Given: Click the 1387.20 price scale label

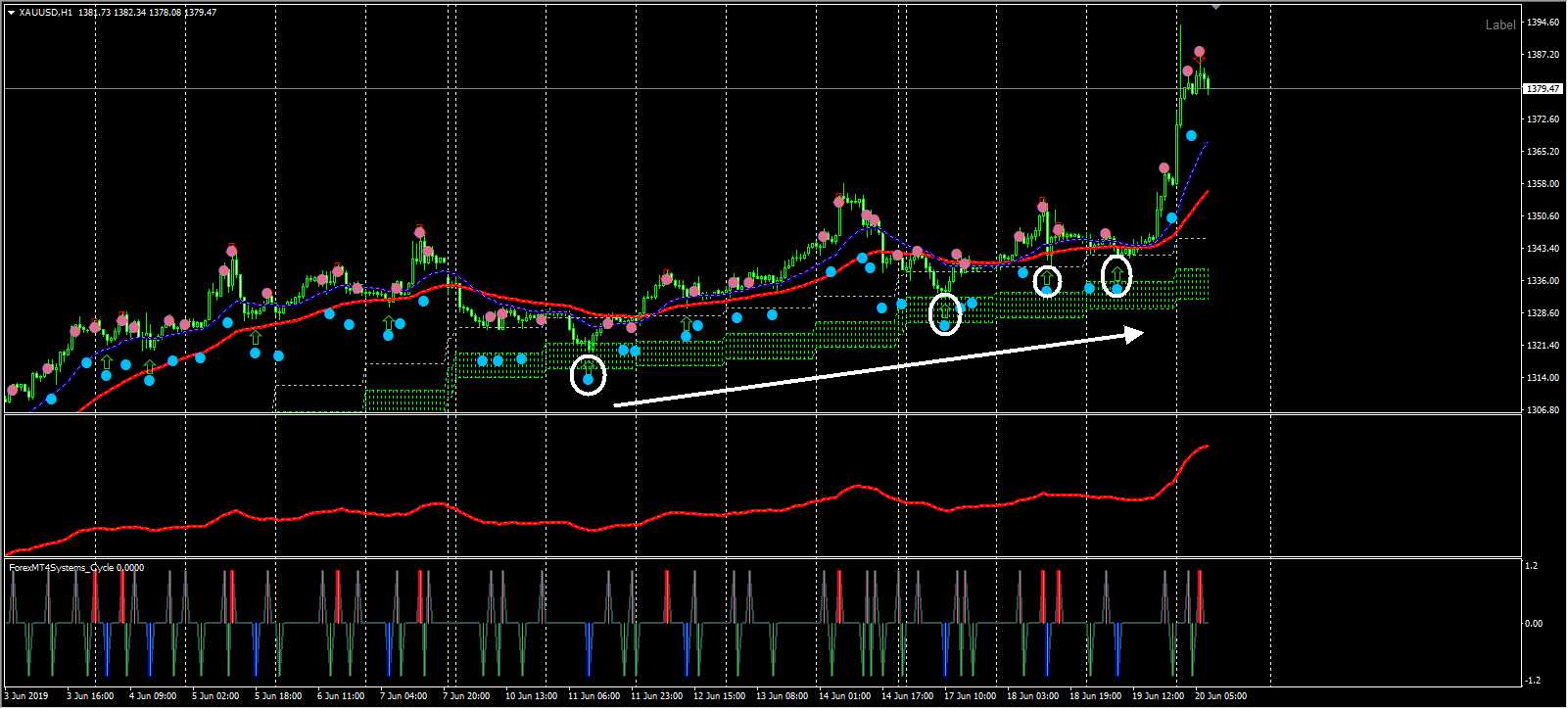Looking at the screenshot, I should pyautogui.click(x=1543, y=55).
